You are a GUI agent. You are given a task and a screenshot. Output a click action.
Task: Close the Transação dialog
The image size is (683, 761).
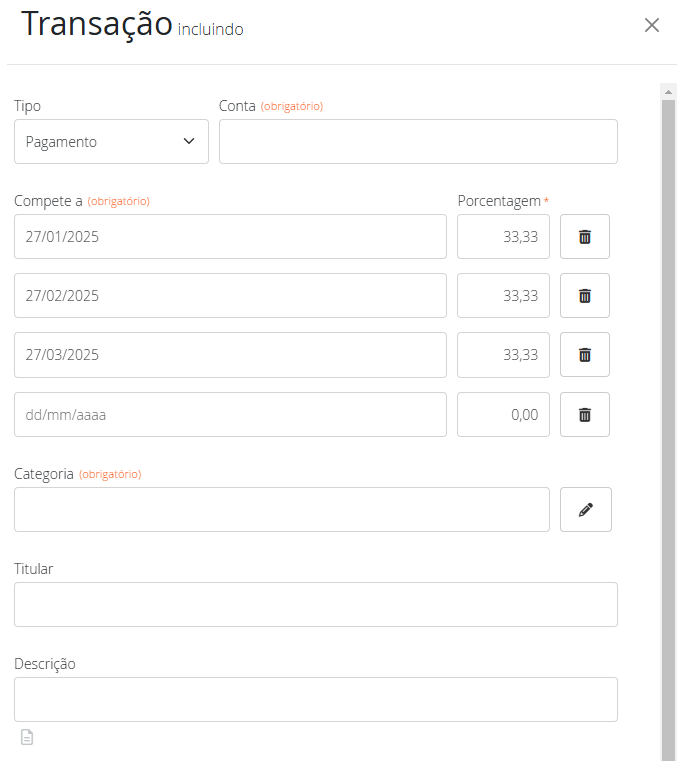click(x=652, y=26)
